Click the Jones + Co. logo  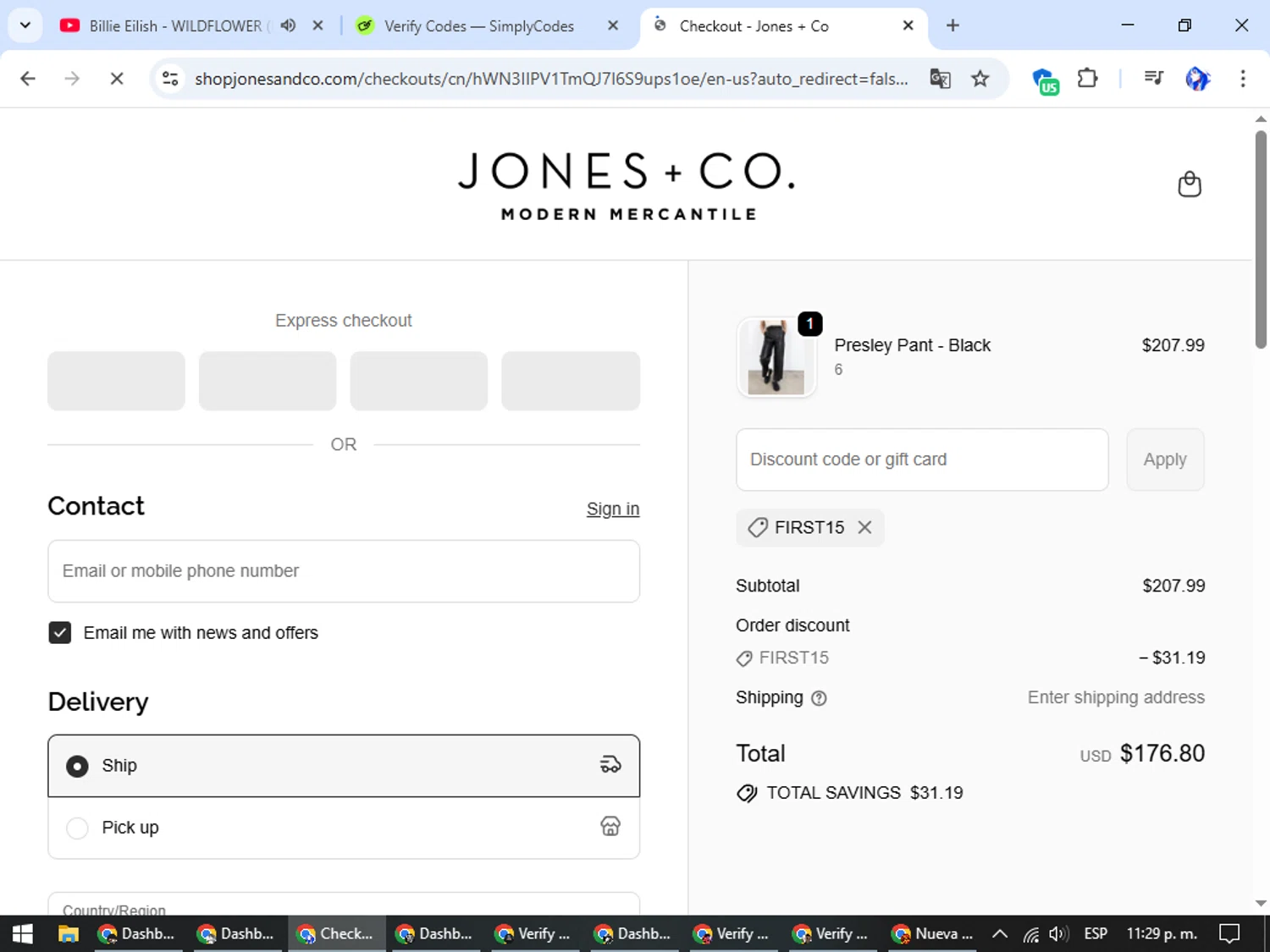coord(627,185)
